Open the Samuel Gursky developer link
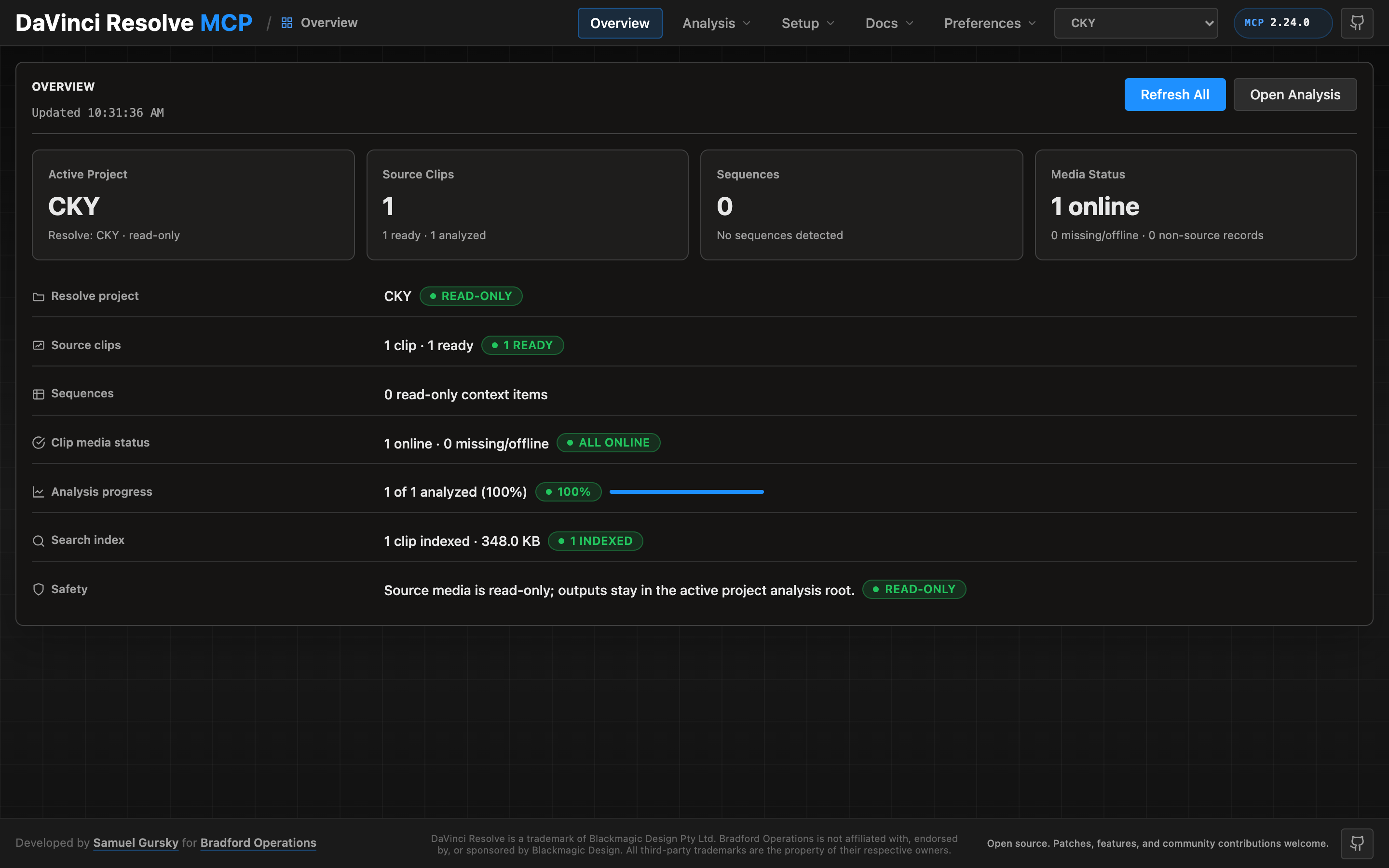 pyautogui.click(x=136, y=843)
